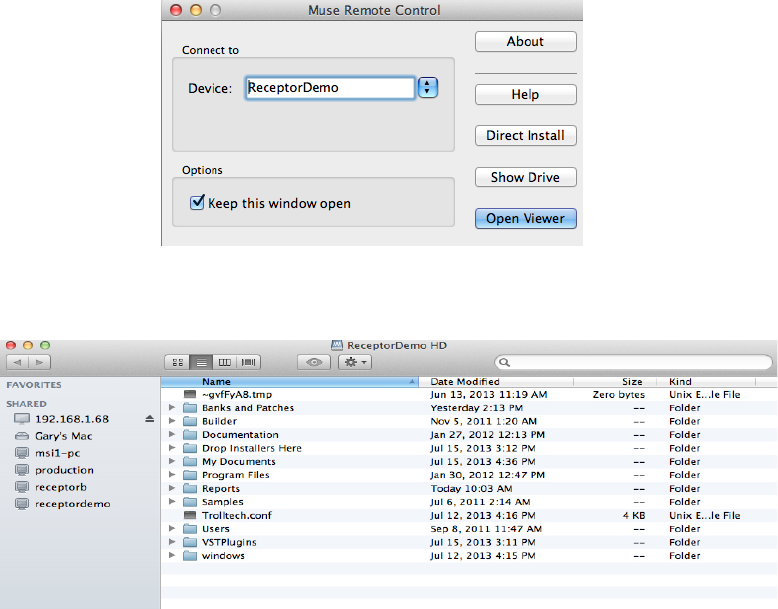Select the Trolltech.conf file name
778x609 pixels.
[237, 515]
